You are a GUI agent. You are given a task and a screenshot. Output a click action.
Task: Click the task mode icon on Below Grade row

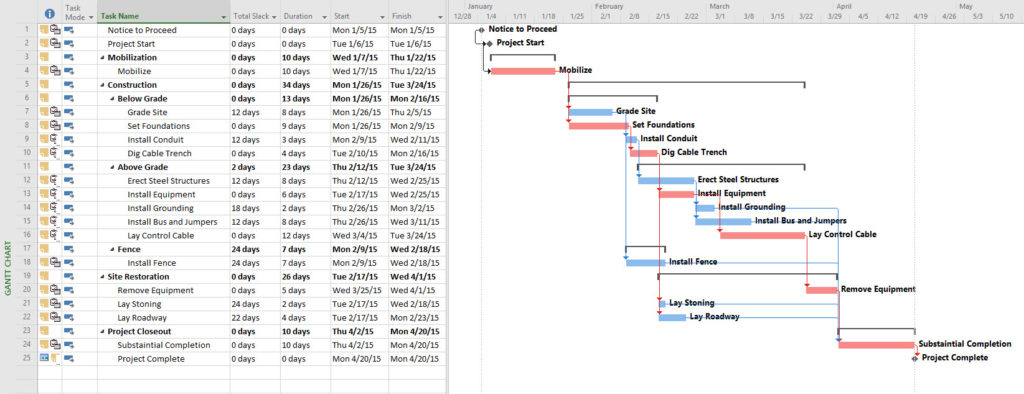pos(69,99)
